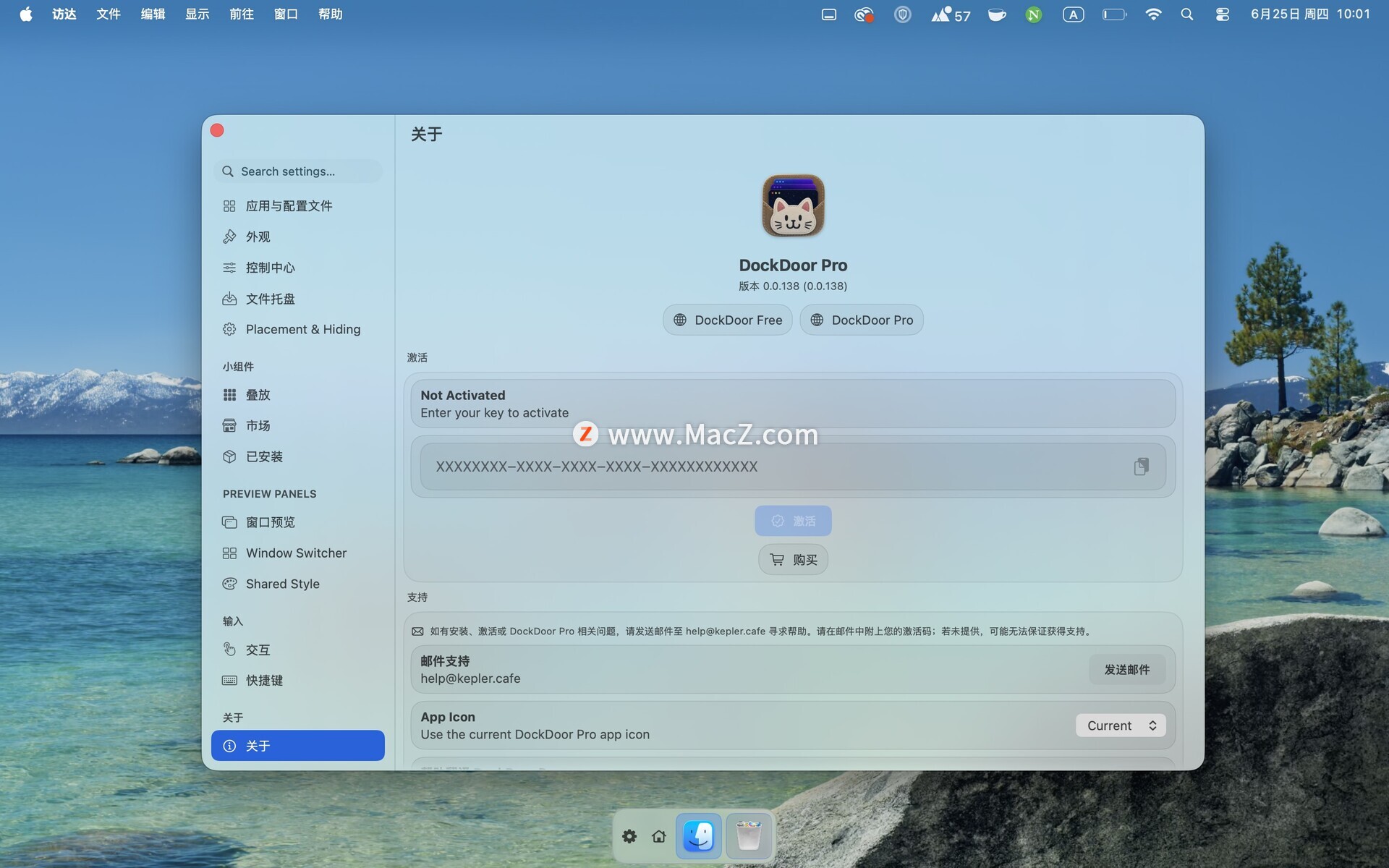Image resolution: width=1389 pixels, height=868 pixels.
Task: Open 窗口预览 preview panel settings
Action: (x=297, y=522)
